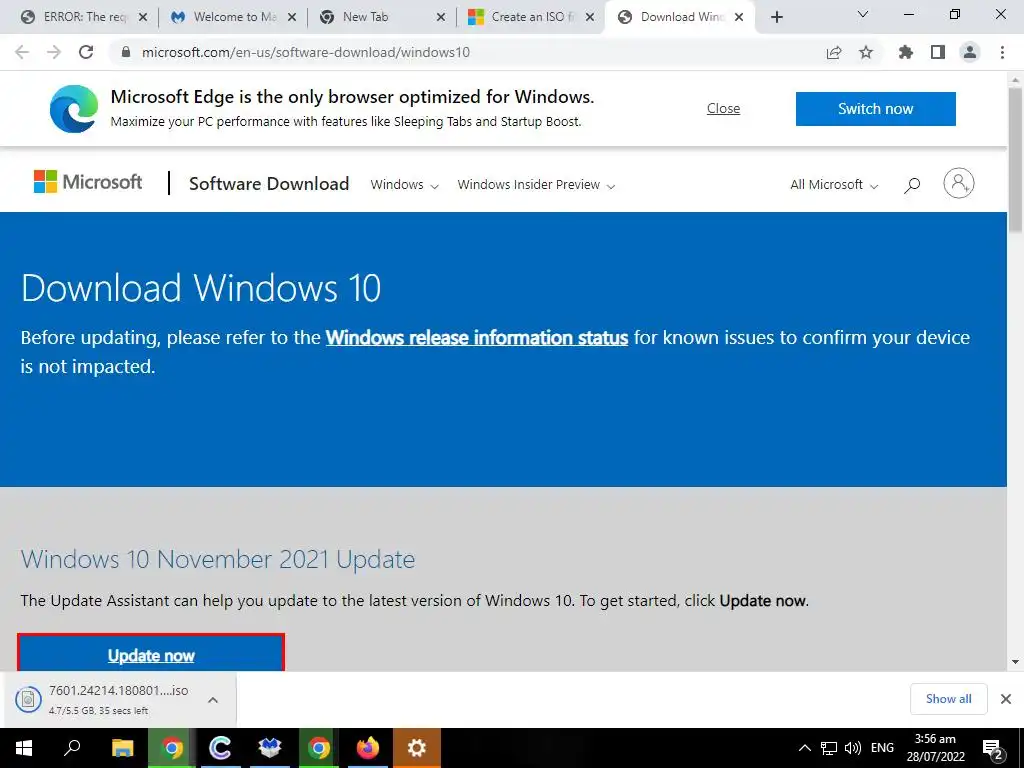Open Settings gear on taskbar

[417, 748]
